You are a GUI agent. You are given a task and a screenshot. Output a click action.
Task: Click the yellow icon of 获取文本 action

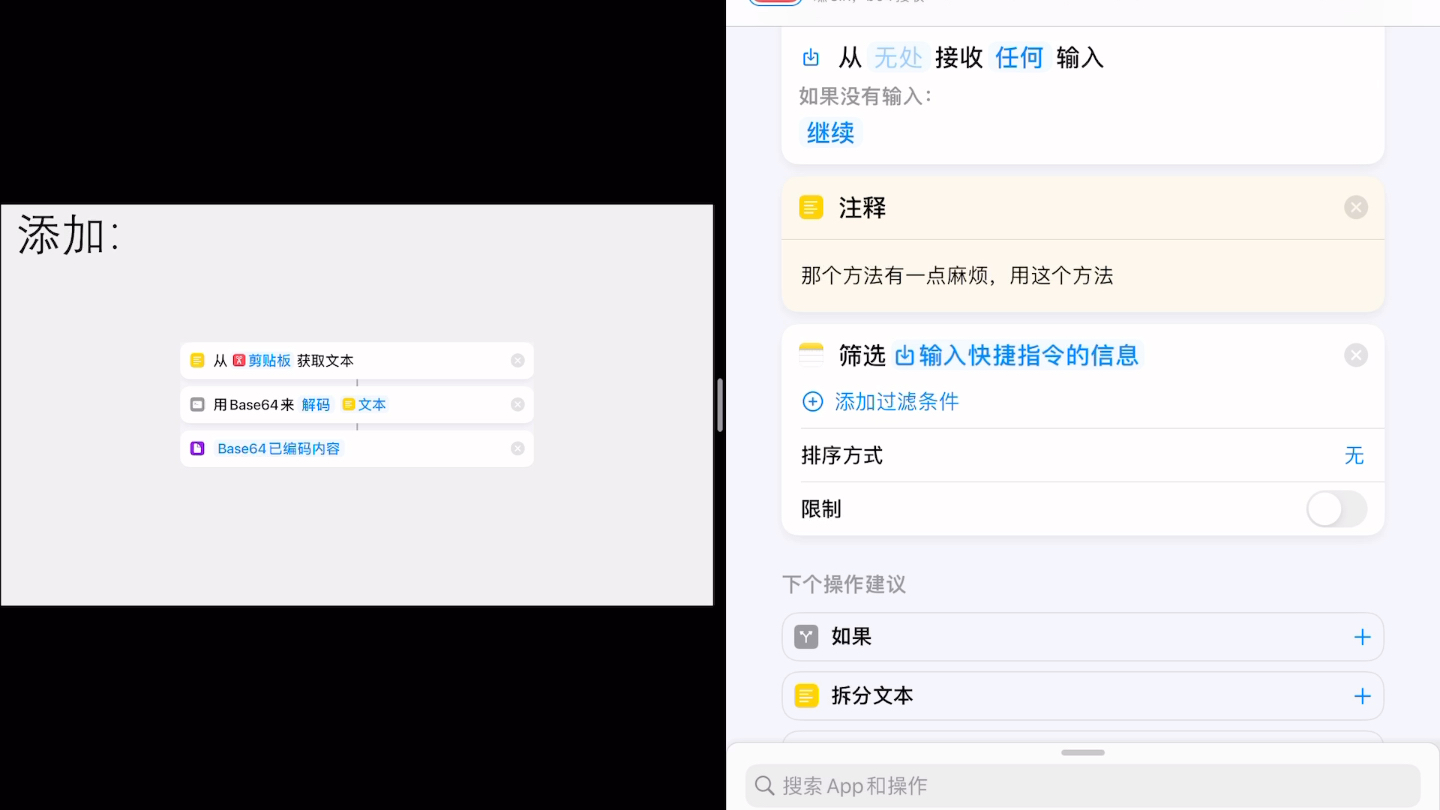[197, 361]
